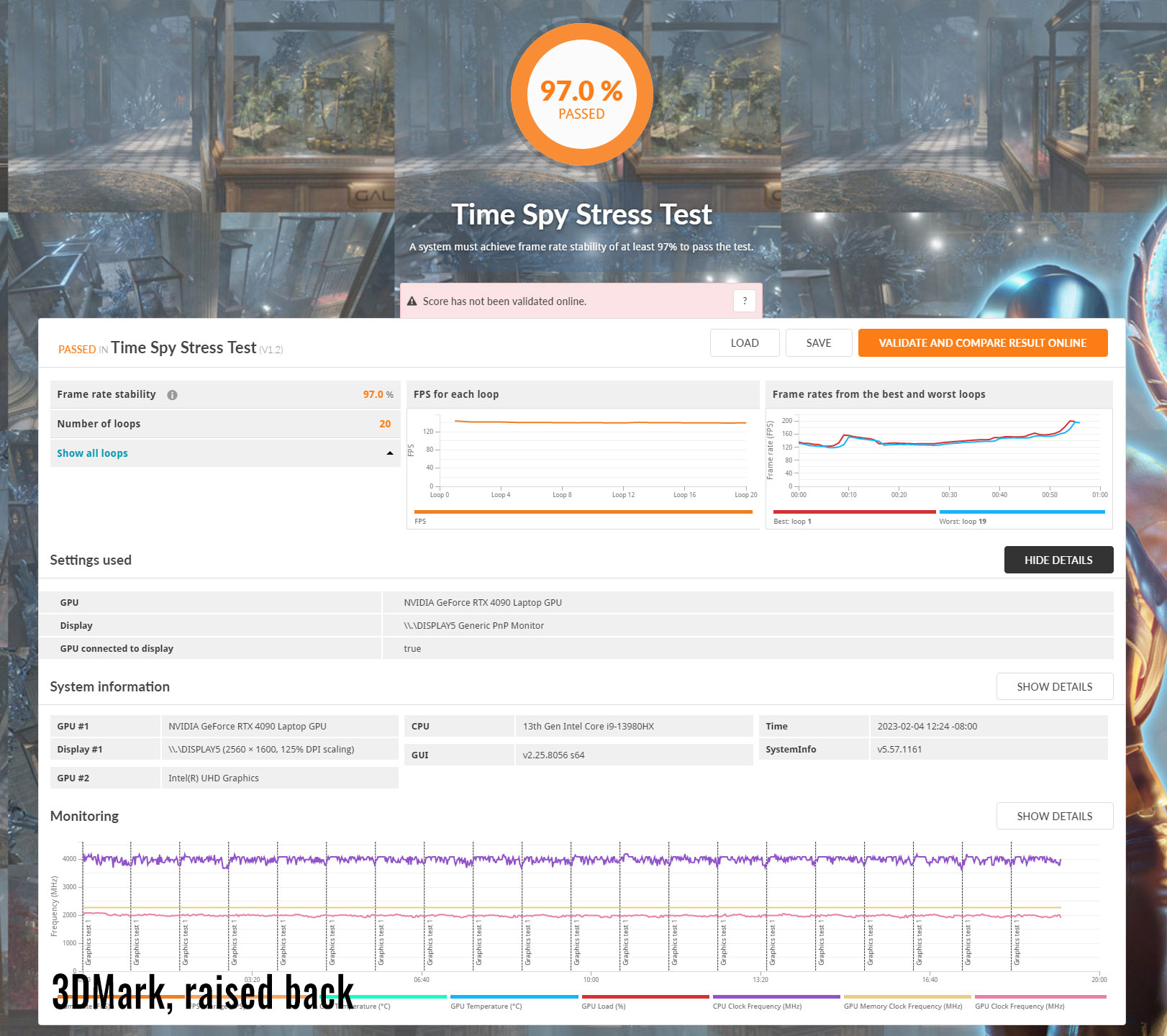Click the SystemInfo version v5.57.1161
This screenshot has height=1036, width=1167.
(899, 749)
